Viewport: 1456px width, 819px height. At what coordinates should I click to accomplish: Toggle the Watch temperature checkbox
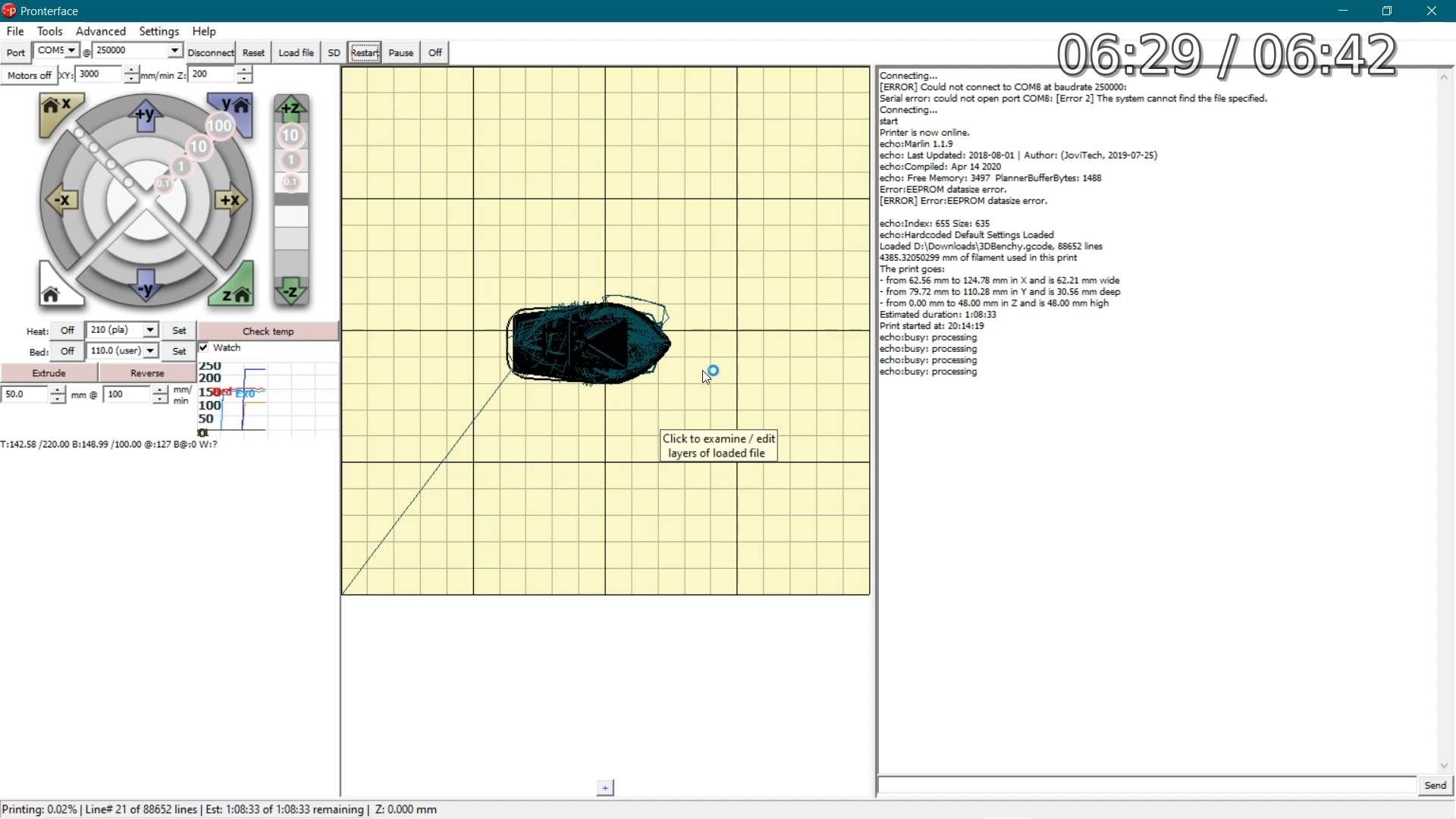click(204, 348)
